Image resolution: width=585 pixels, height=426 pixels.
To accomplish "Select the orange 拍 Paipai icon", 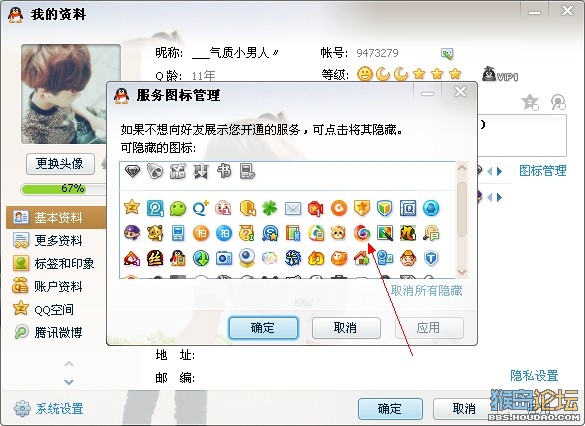I will tap(201, 234).
